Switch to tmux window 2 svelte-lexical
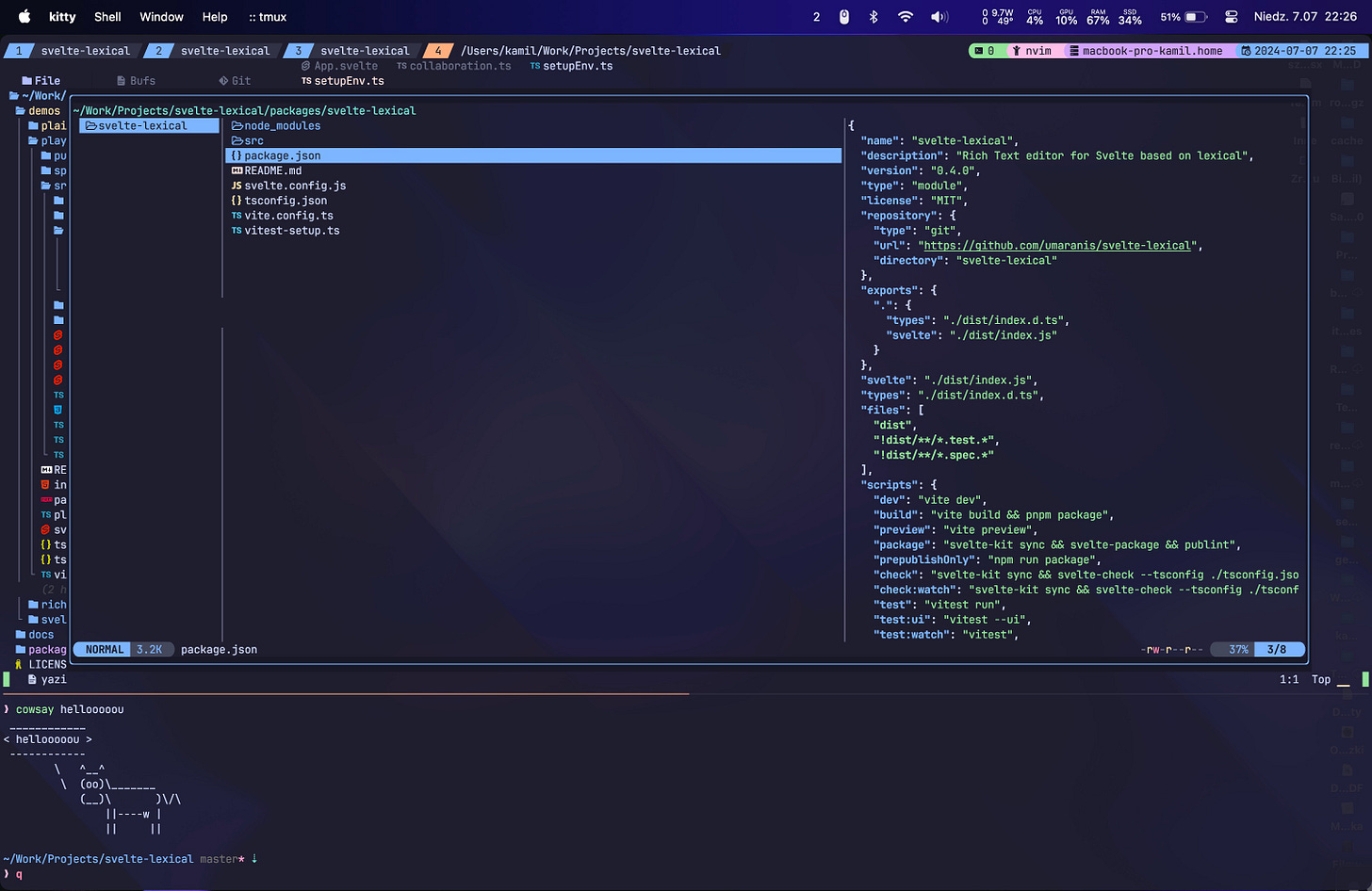The width and height of the screenshot is (1372, 891). tap(213, 51)
